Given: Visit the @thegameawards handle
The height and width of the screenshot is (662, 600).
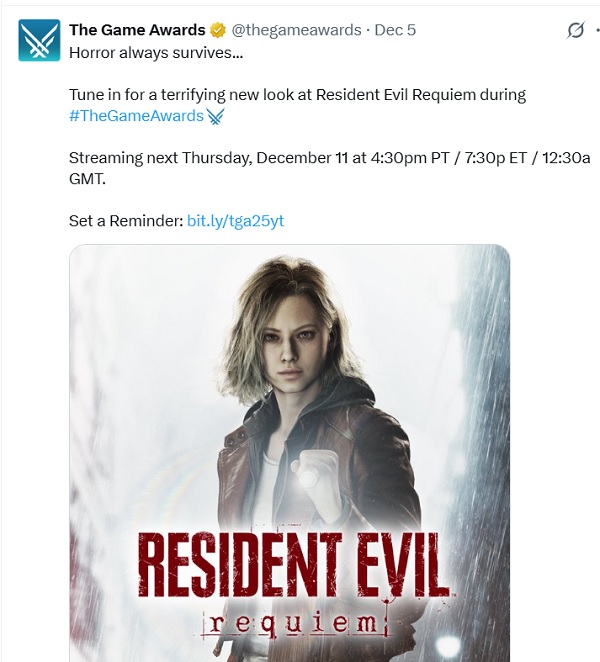Looking at the screenshot, I should click(296, 30).
